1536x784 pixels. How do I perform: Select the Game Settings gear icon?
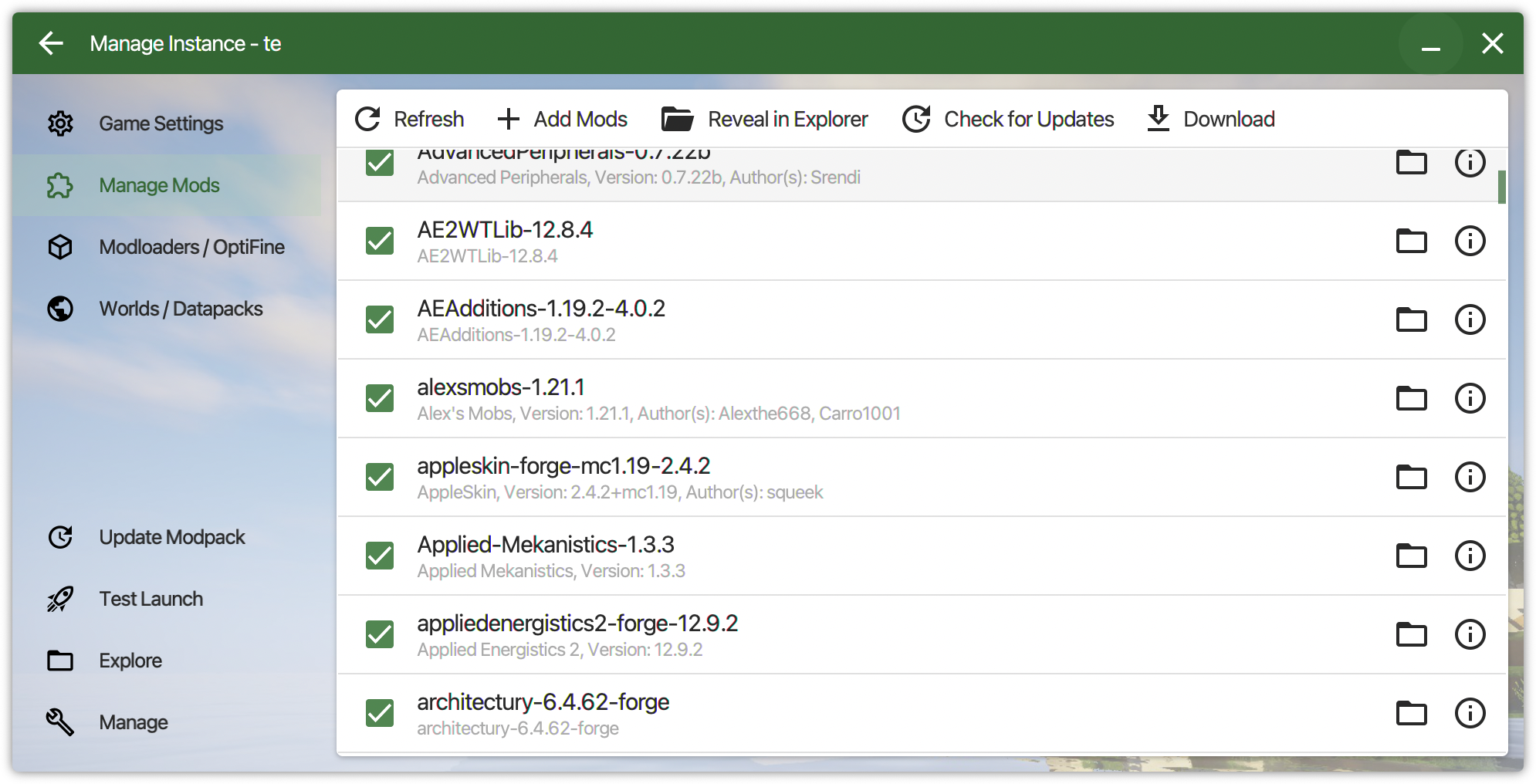[60, 123]
